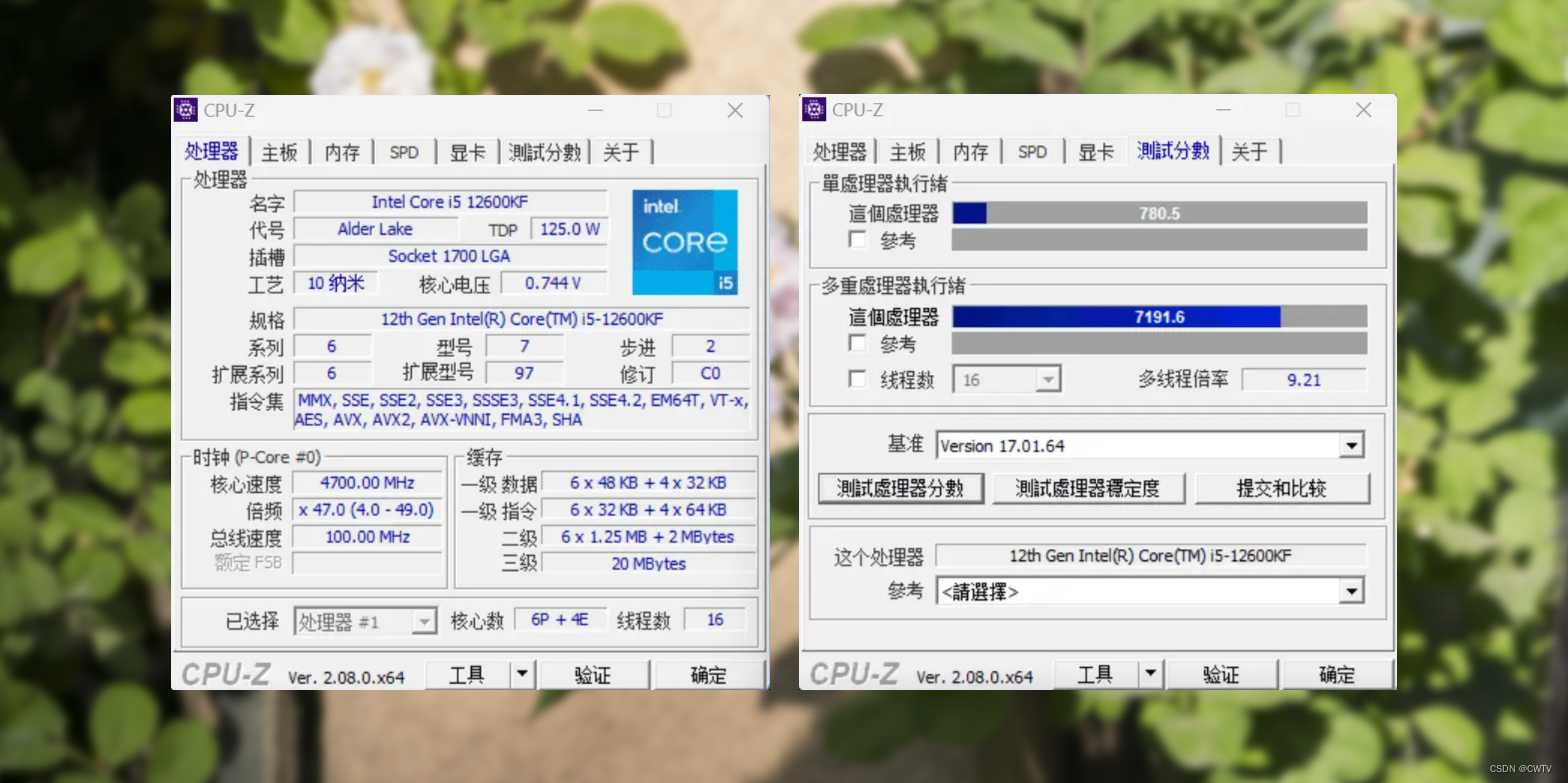
Task: Click the 插槽 field Socket 1700 LGA
Action: 450,256
